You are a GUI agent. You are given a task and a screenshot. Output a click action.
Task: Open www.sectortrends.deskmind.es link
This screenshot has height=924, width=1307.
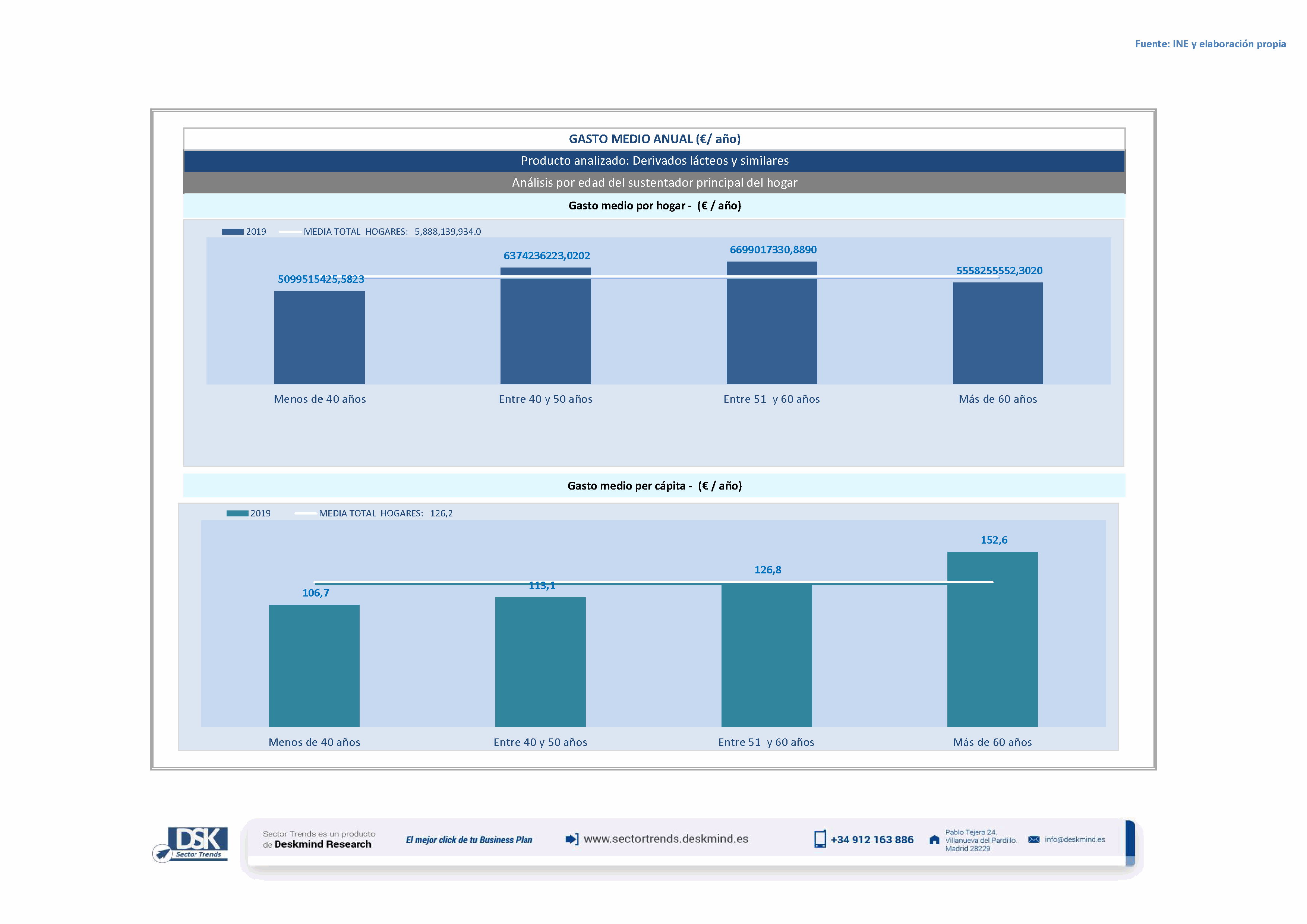point(666,839)
